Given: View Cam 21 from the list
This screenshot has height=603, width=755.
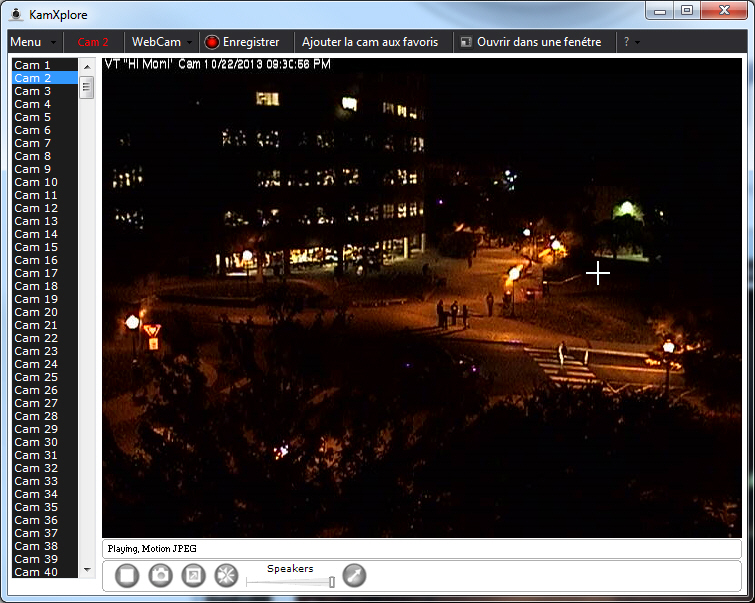Looking at the screenshot, I should [x=45, y=325].
